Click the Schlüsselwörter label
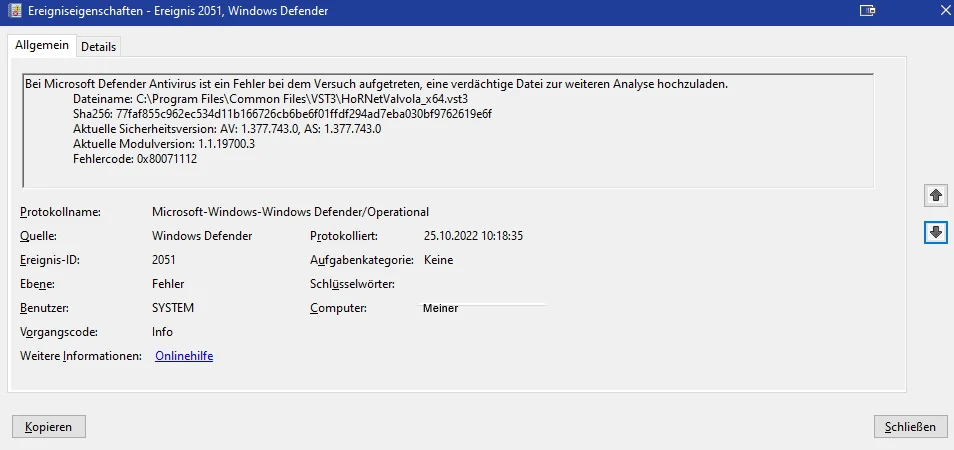Image resolution: width=954 pixels, height=450 pixels. click(x=352, y=284)
